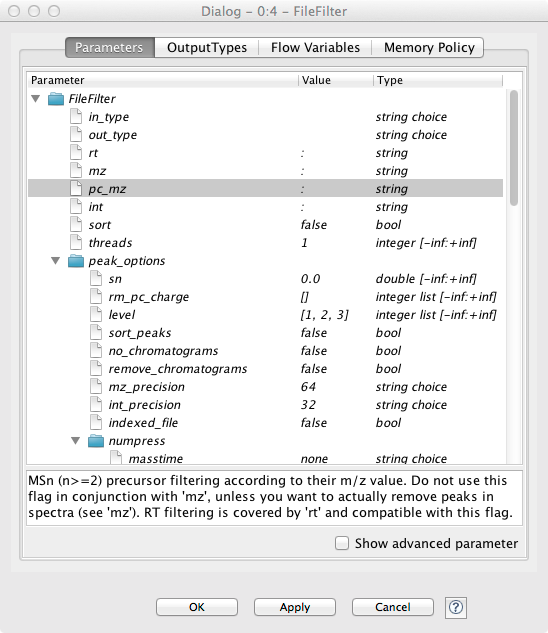Enable Show advanced parameter checkbox
Image resolution: width=548 pixels, height=633 pixels.
click(x=342, y=543)
